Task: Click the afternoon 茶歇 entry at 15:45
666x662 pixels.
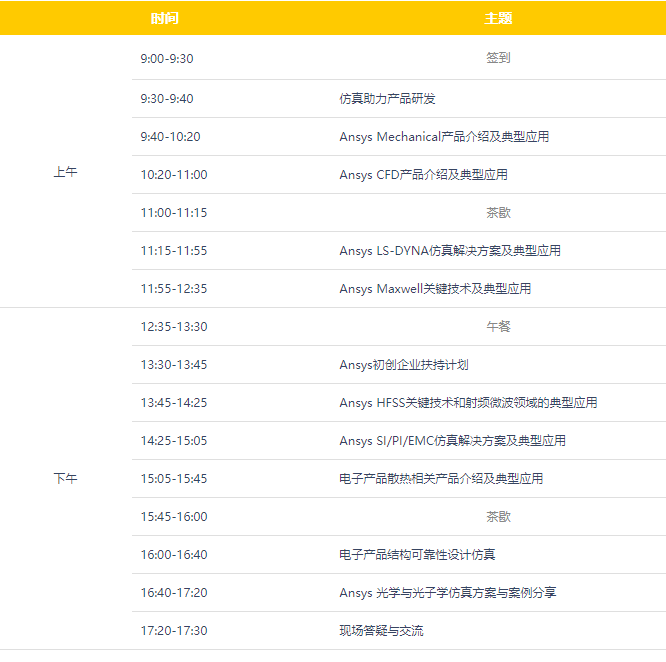Action: 498,517
